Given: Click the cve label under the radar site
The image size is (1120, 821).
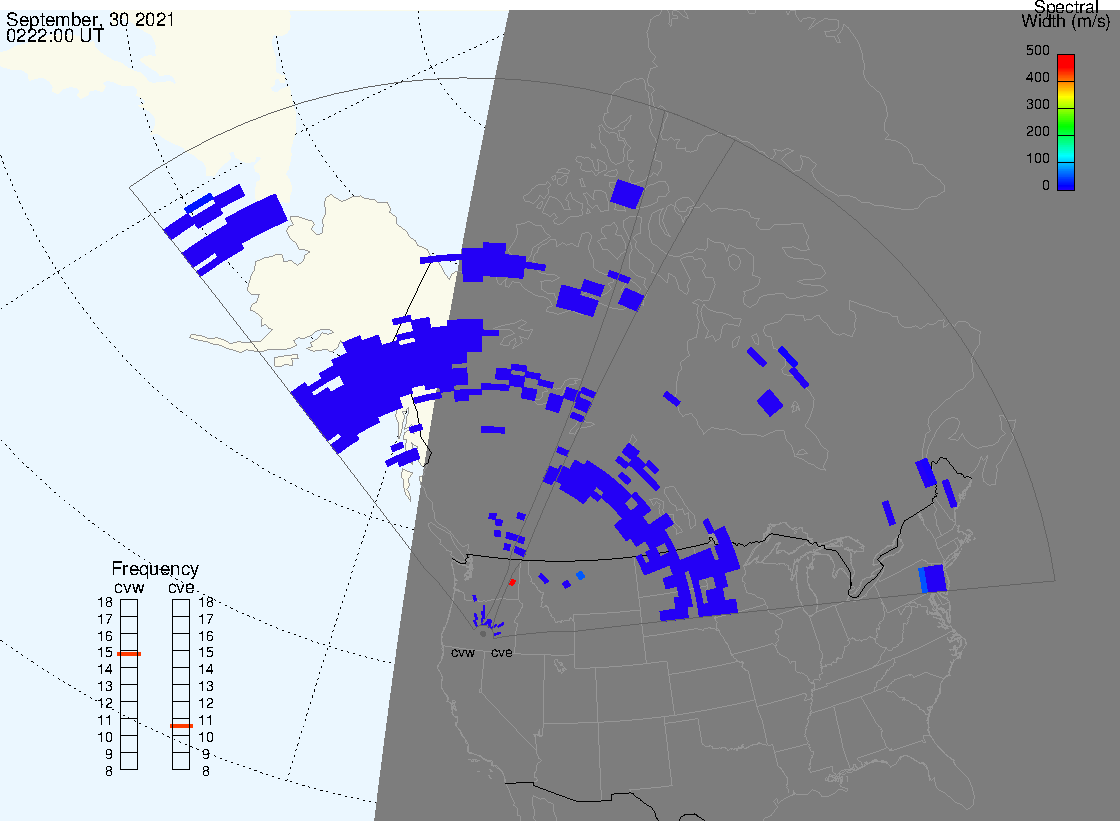Looking at the screenshot, I should pos(501,653).
